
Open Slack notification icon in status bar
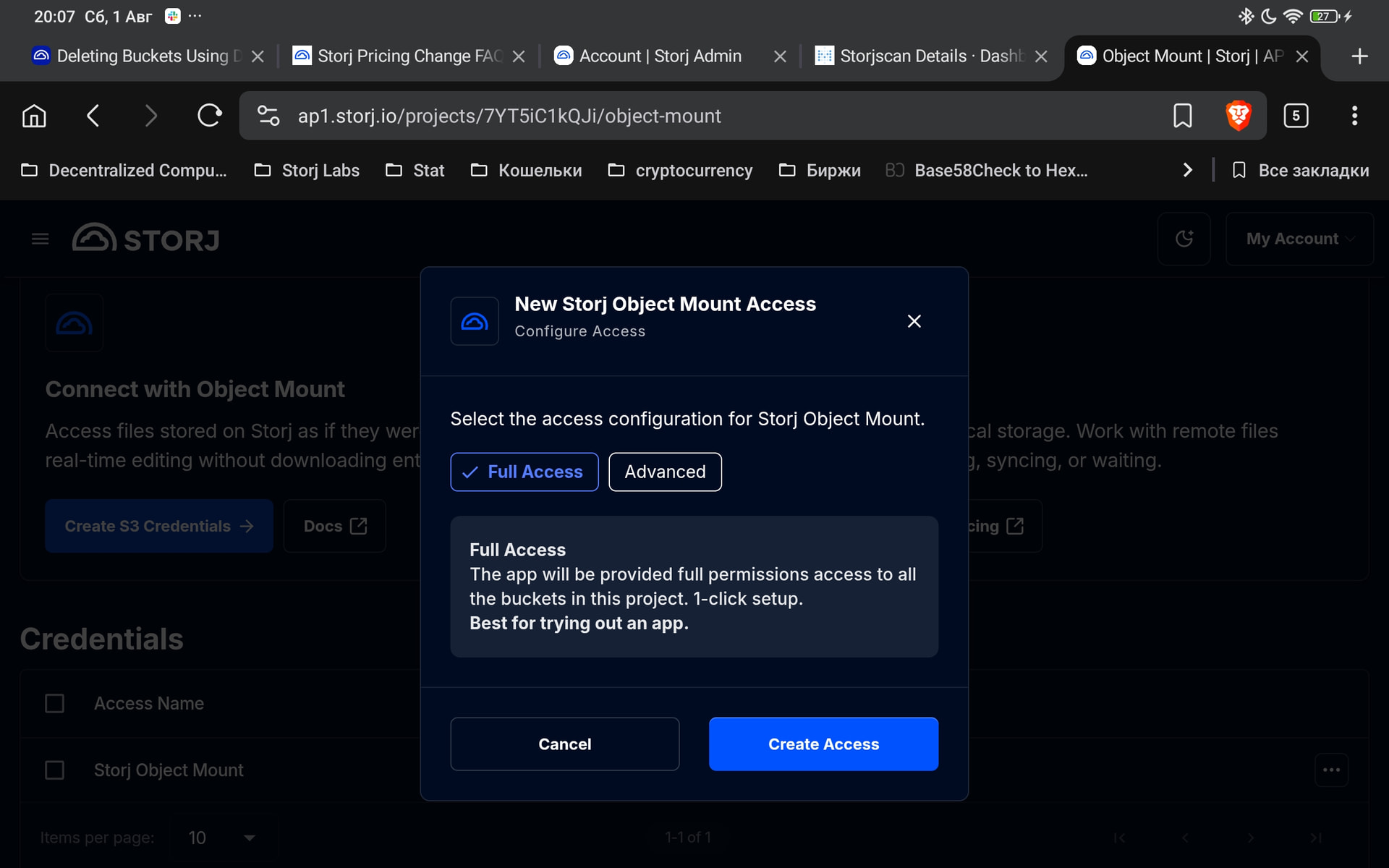click(x=172, y=17)
